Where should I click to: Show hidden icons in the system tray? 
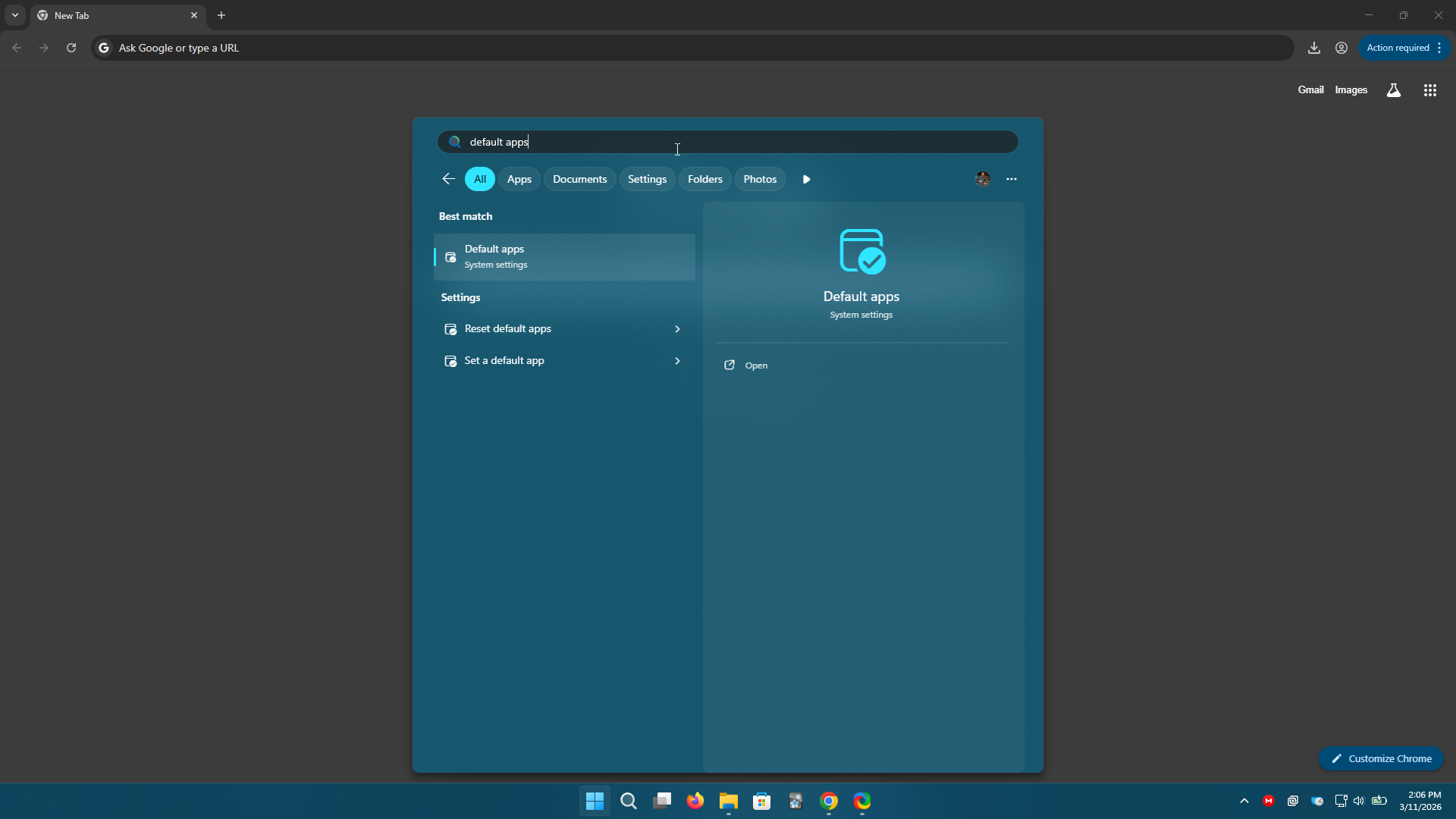(1244, 801)
